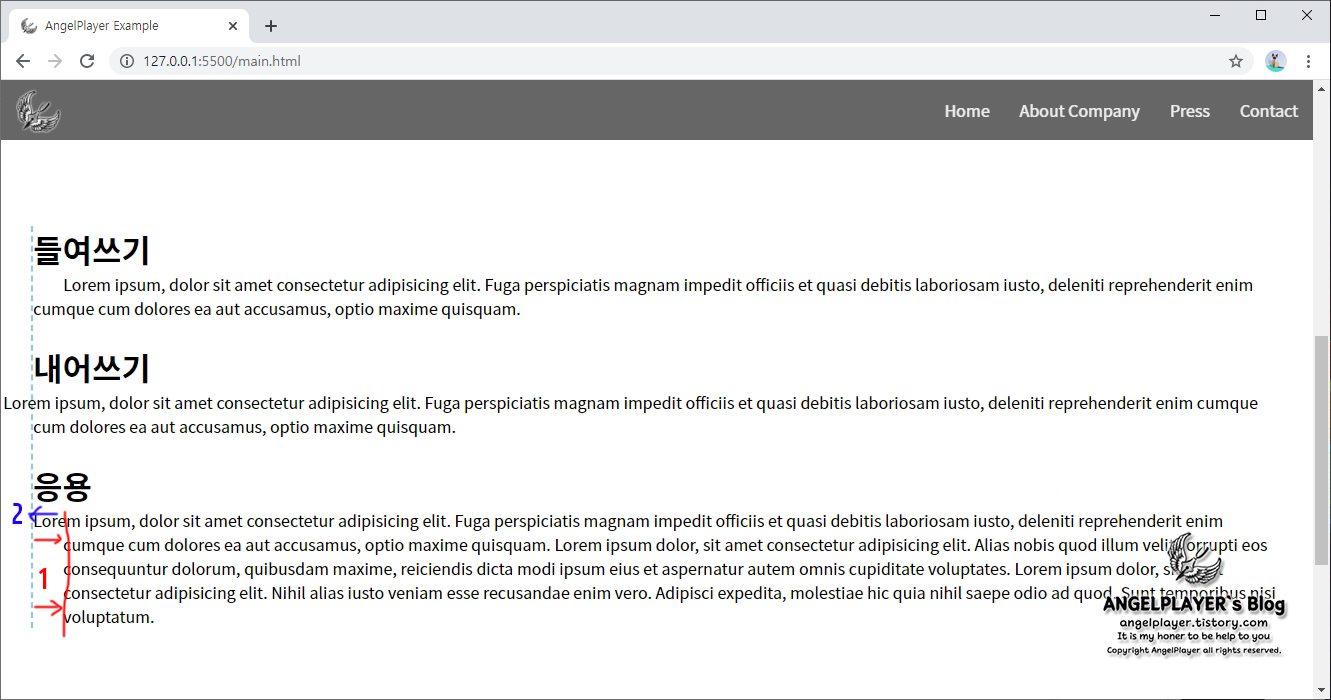Maximize the Chrome window
The width and height of the screenshot is (1331, 700).
click(x=1261, y=15)
